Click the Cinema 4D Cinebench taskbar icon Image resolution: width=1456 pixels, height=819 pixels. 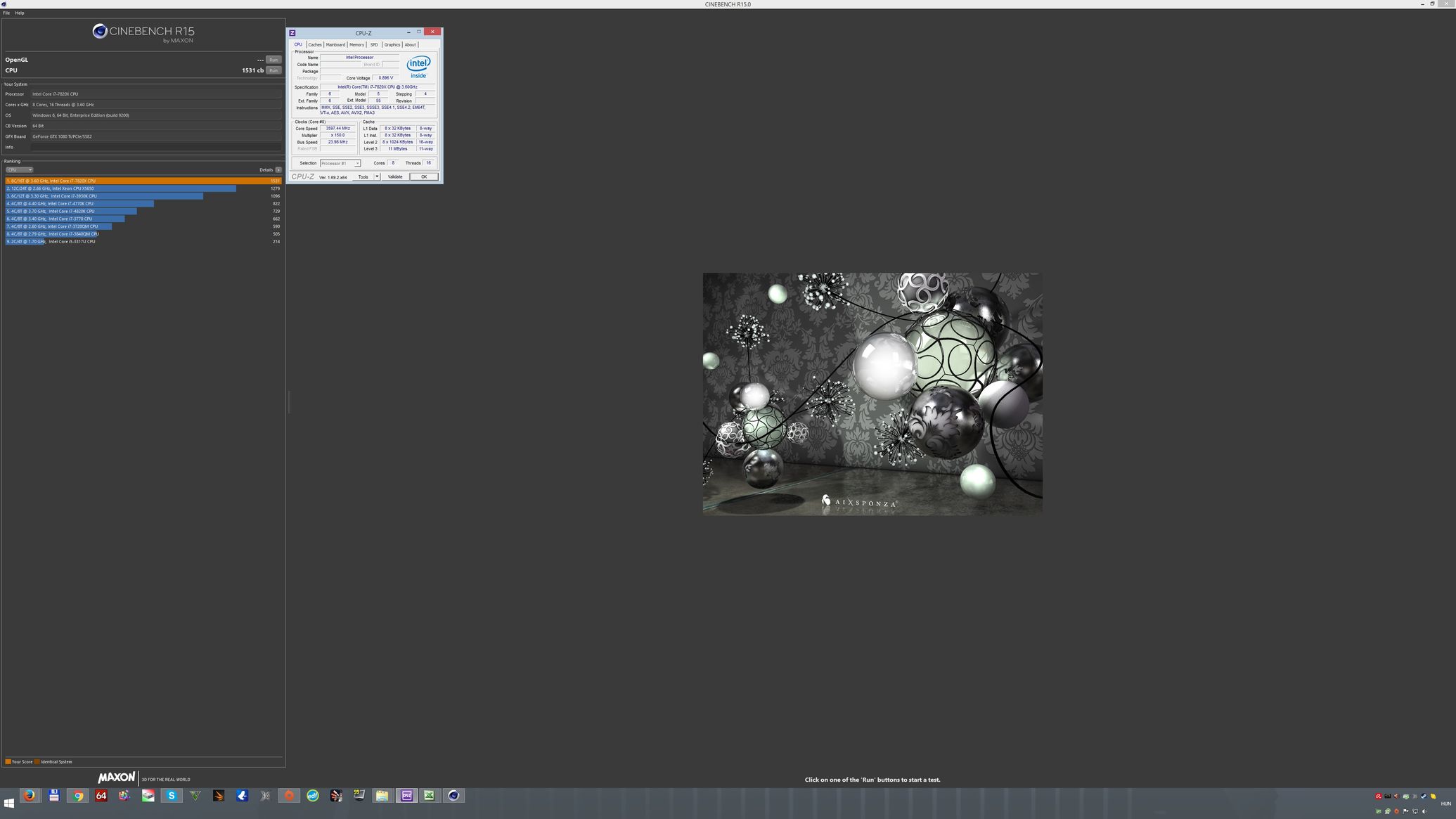click(x=453, y=796)
